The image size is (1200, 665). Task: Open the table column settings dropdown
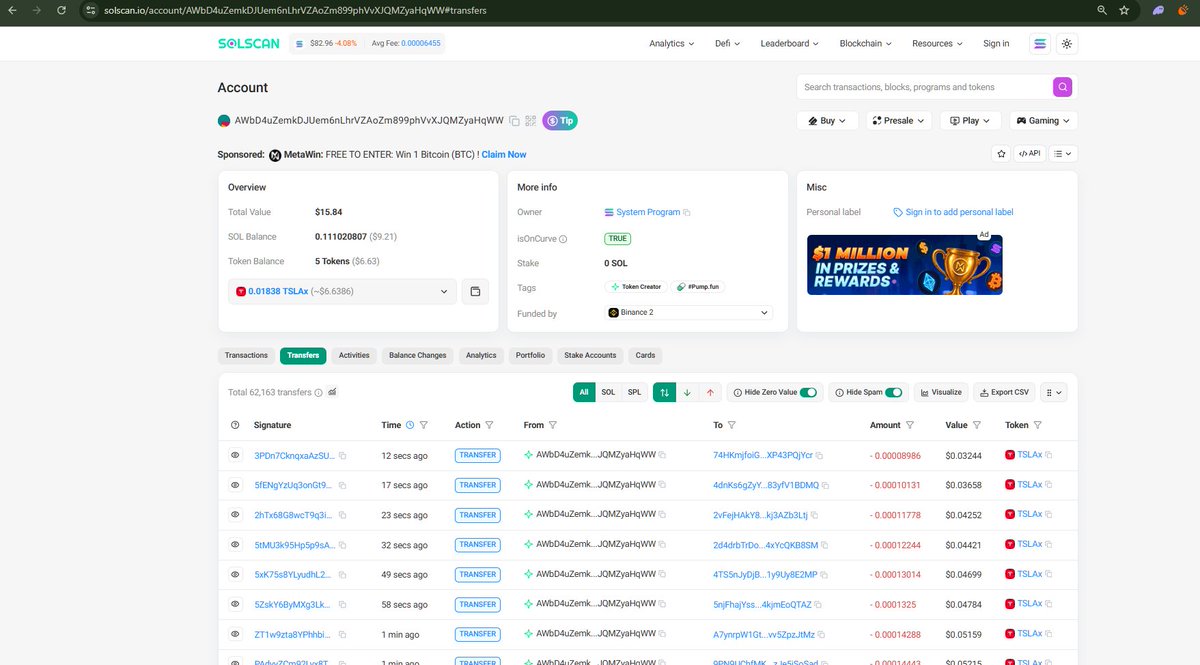[1055, 393]
